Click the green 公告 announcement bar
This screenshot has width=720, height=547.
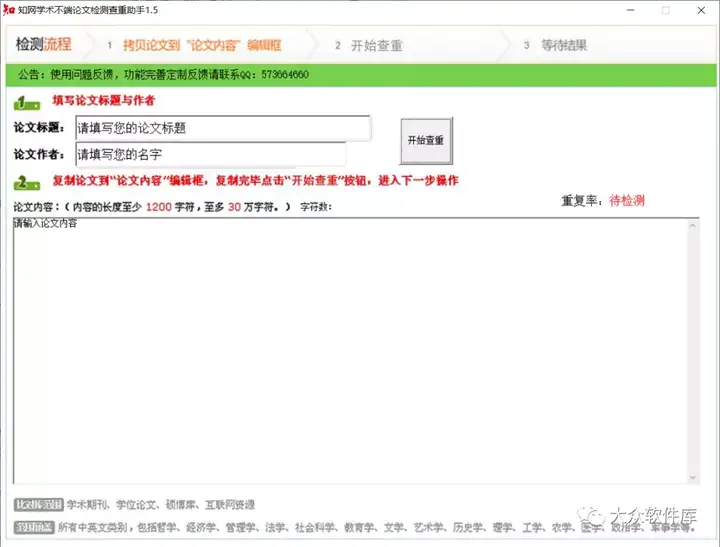361,74
